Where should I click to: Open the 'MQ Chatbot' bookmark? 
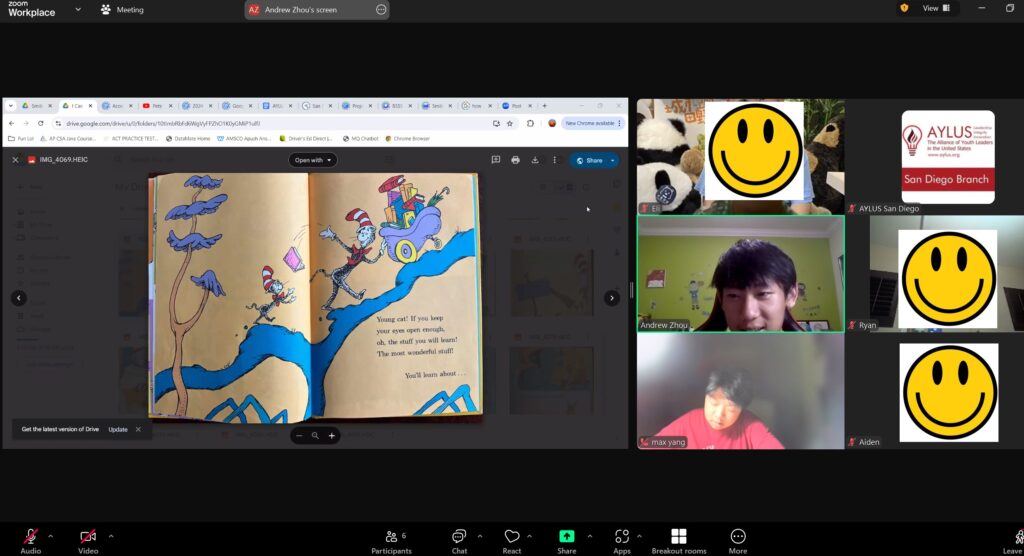click(x=361, y=139)
